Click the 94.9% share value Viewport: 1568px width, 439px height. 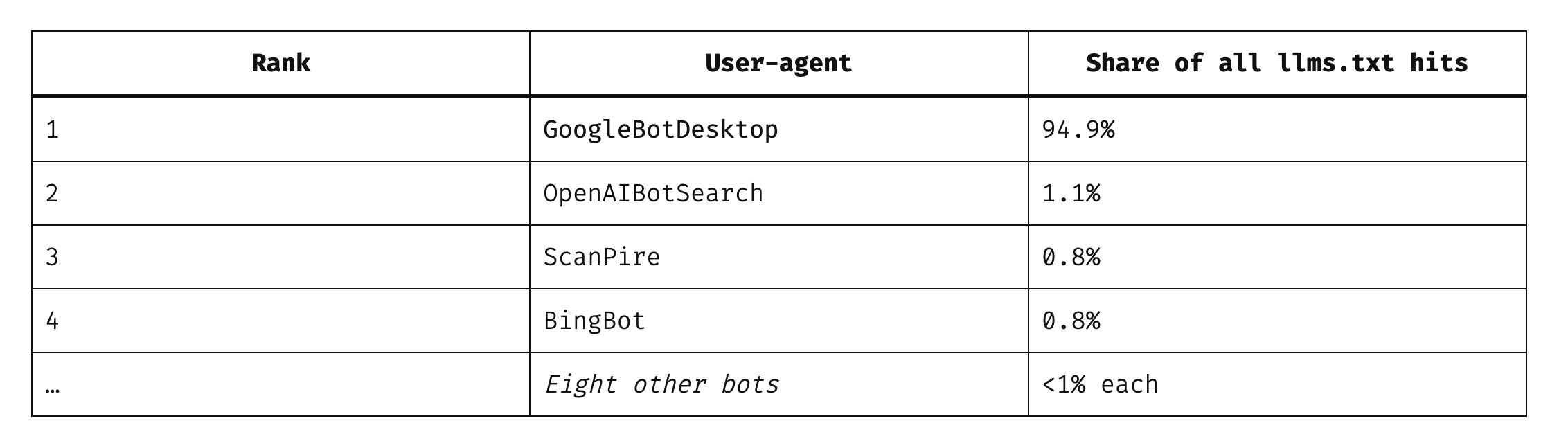point(1078,129)
